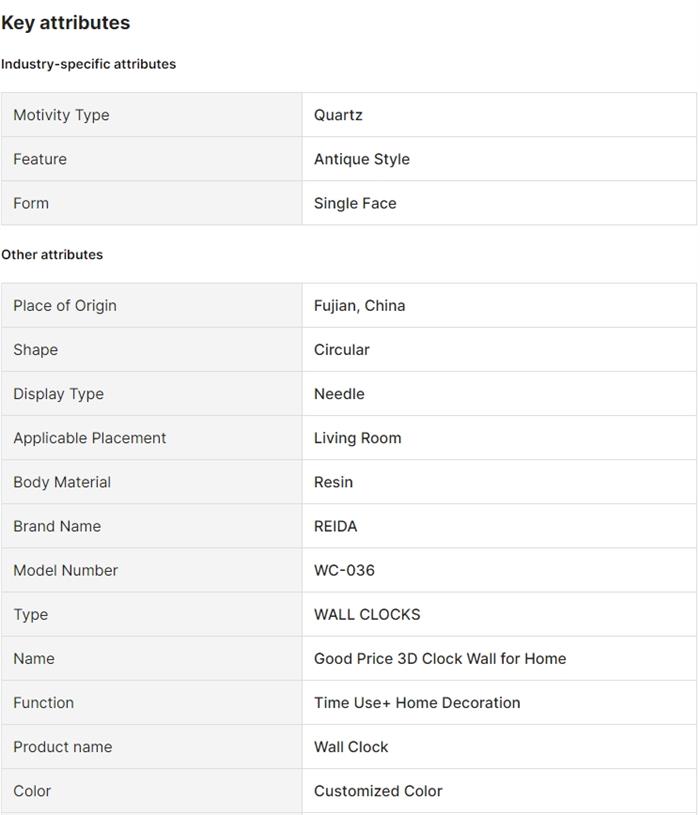Click the Industry-specific attributes subheading
The image size is (700, 815).
pyautogui.click(x=88, y=64)
